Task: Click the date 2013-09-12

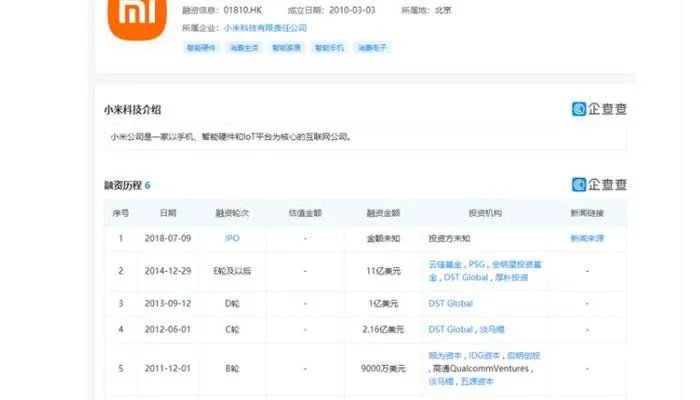Action: [168, 304]
